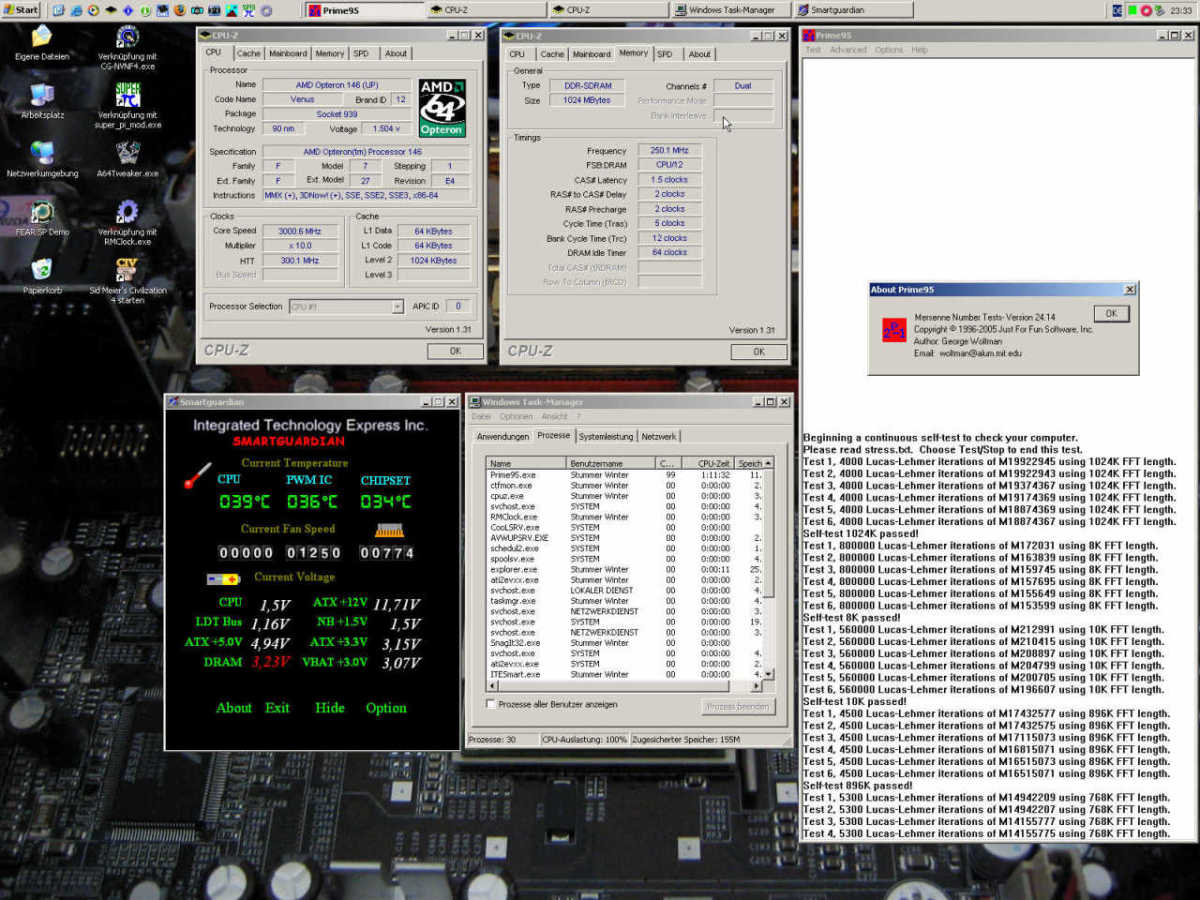The height and width of the screenshot is (900, 1200).
Task: Click the thermometer icon in Smartguardian
Action: point(197,475)
